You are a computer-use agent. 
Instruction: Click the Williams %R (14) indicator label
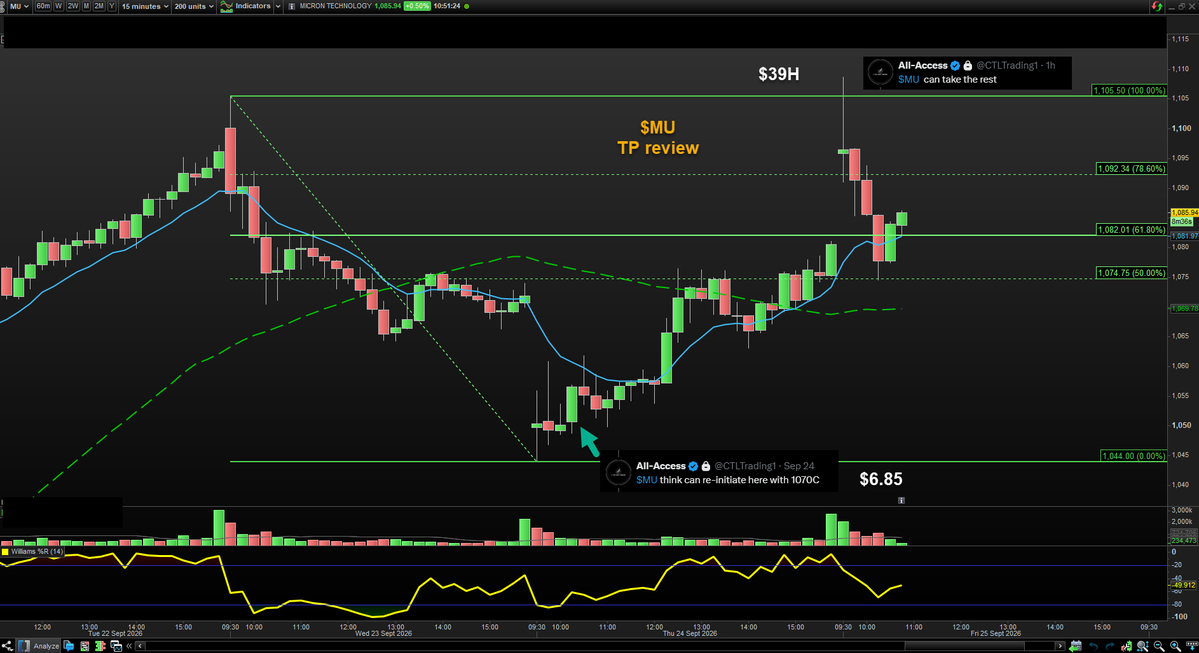pos(37,551)
